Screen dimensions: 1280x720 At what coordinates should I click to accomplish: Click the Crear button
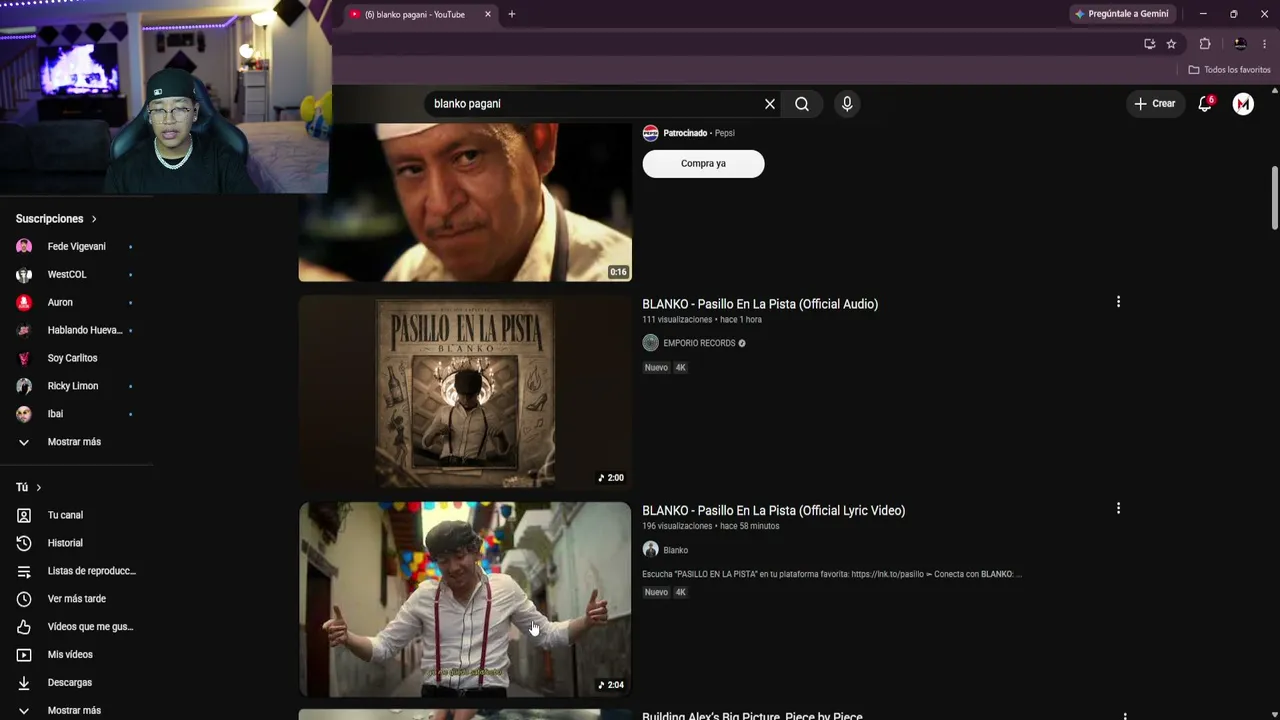coord(1154,104)
